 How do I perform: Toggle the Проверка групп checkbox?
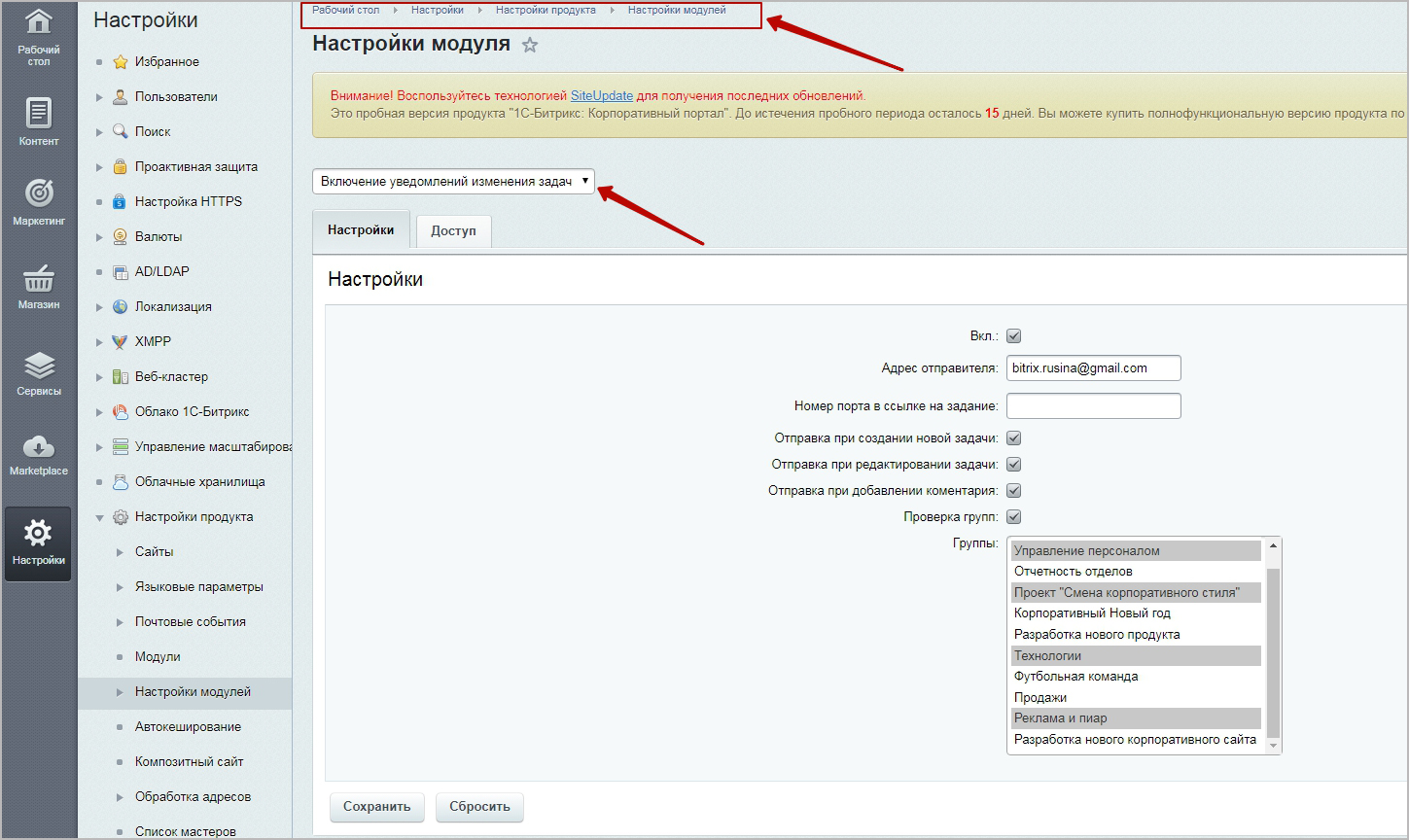click(x=1013, y=517)
